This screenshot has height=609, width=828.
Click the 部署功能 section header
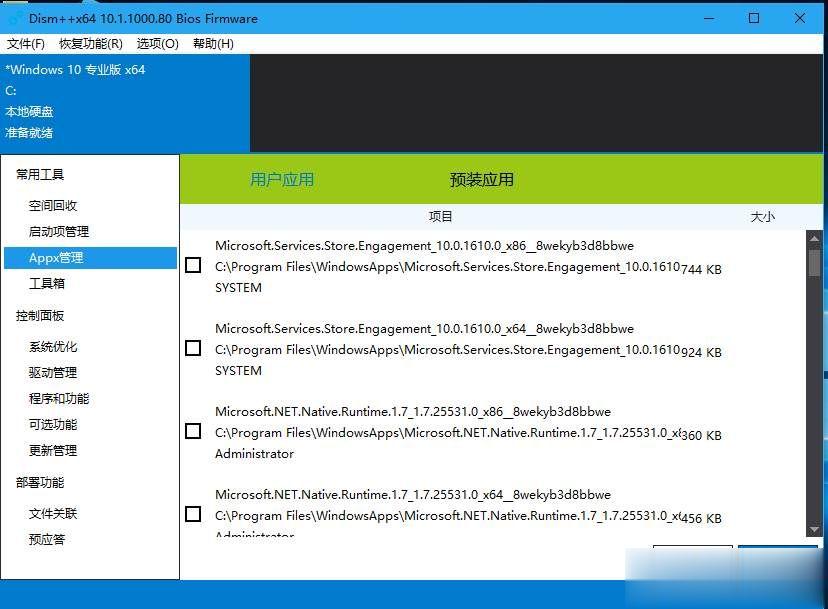pyautogui.click(x=40, y=482)
